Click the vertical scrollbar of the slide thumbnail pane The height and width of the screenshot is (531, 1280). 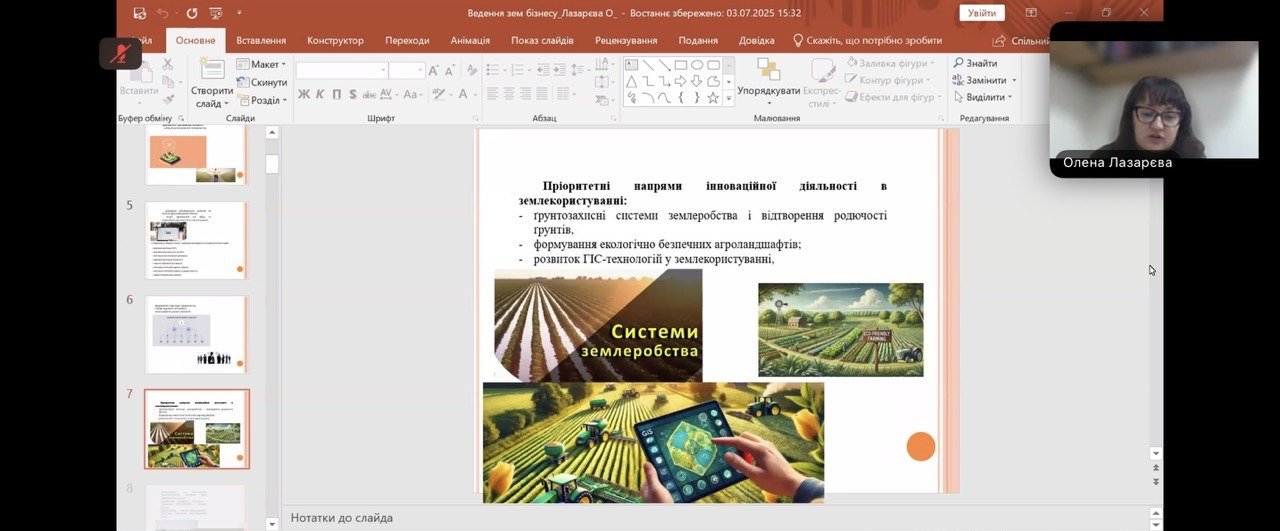pyautogui.click(x=272, y=300)
